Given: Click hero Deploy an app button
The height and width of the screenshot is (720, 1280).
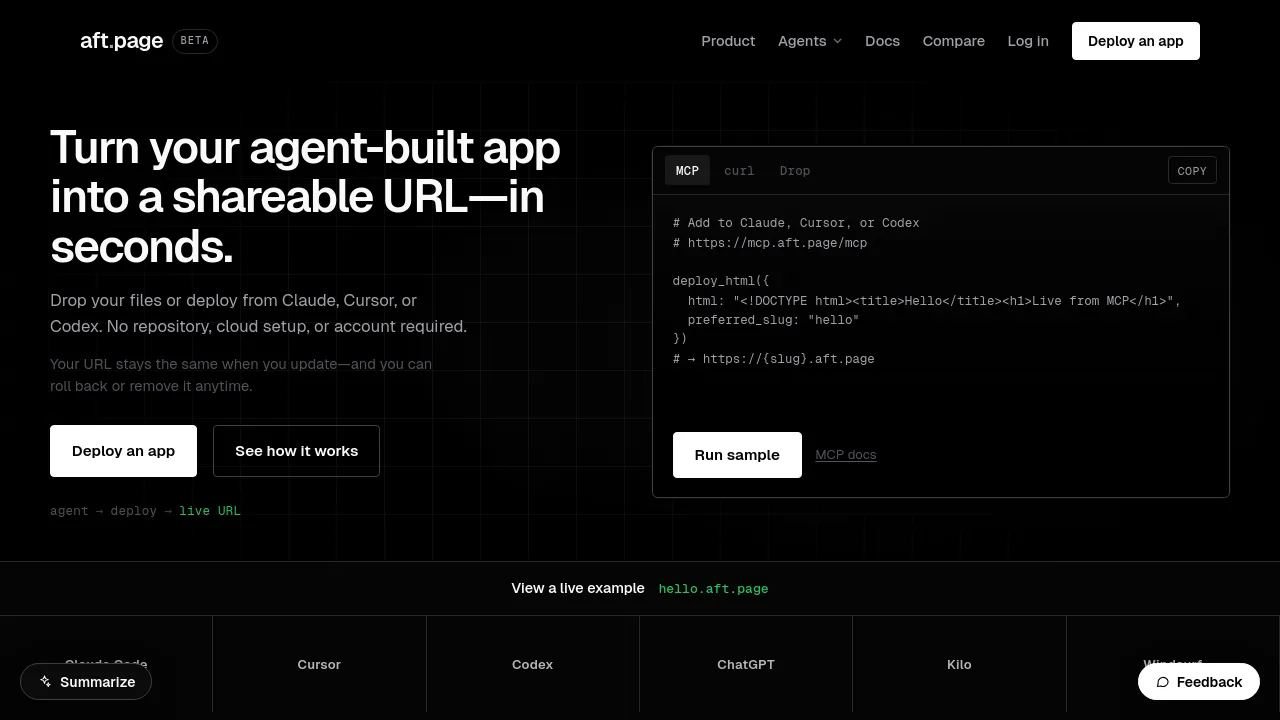Looking at the screenshot, I should (x=123, y=451).
